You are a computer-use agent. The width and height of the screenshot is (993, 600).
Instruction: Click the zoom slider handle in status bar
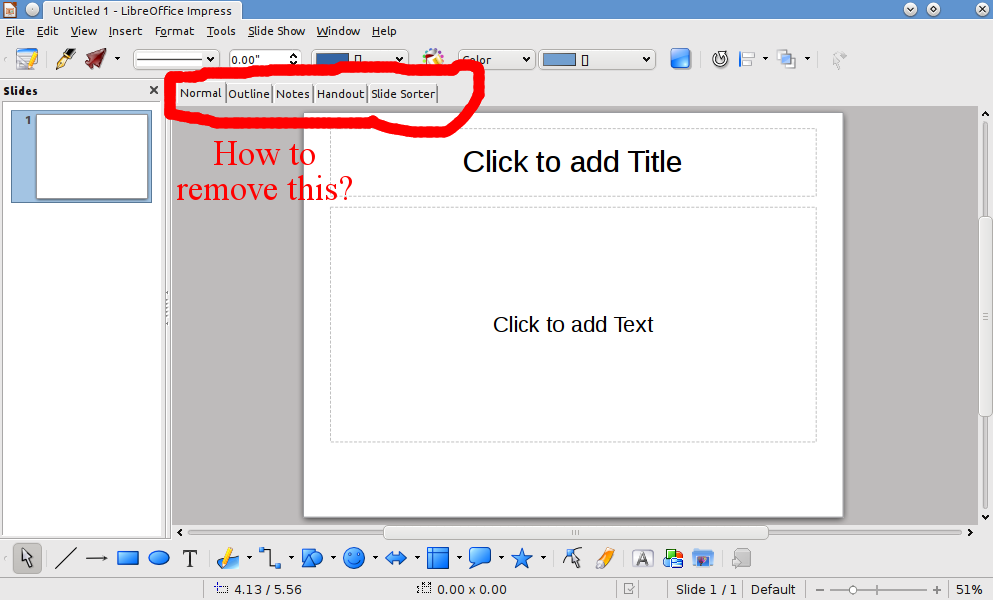click(852, 590)
